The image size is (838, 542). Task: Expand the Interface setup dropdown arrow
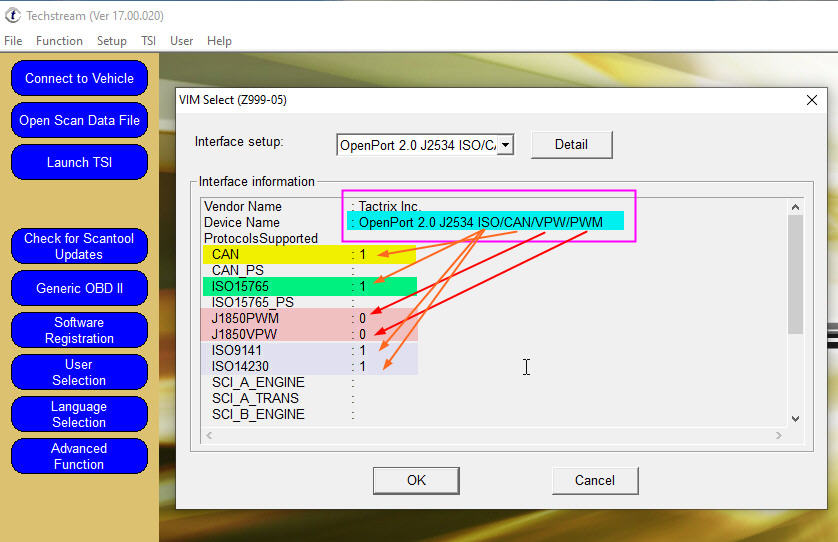point(505,145)
